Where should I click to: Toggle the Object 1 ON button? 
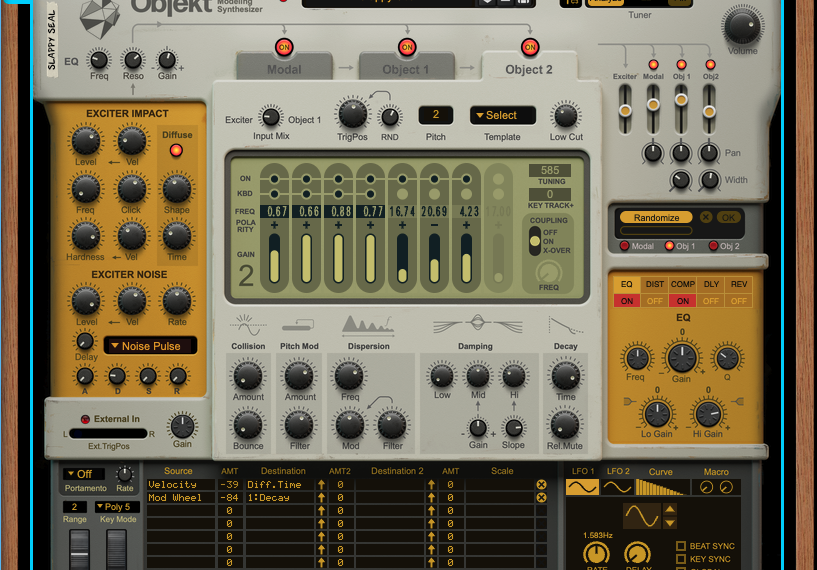coord(407,47)
